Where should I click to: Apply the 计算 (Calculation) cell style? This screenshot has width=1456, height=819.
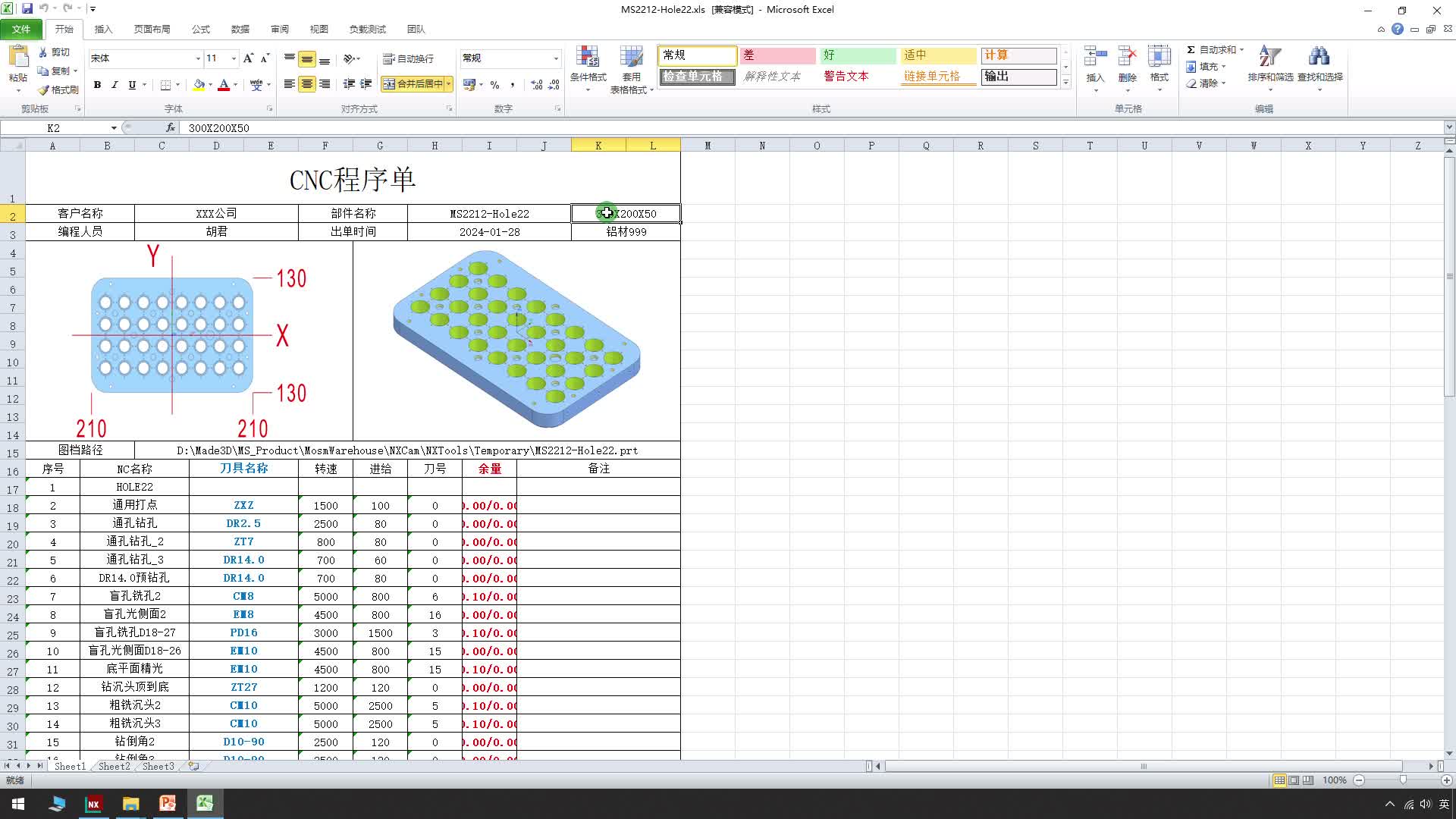point(1019,55)
